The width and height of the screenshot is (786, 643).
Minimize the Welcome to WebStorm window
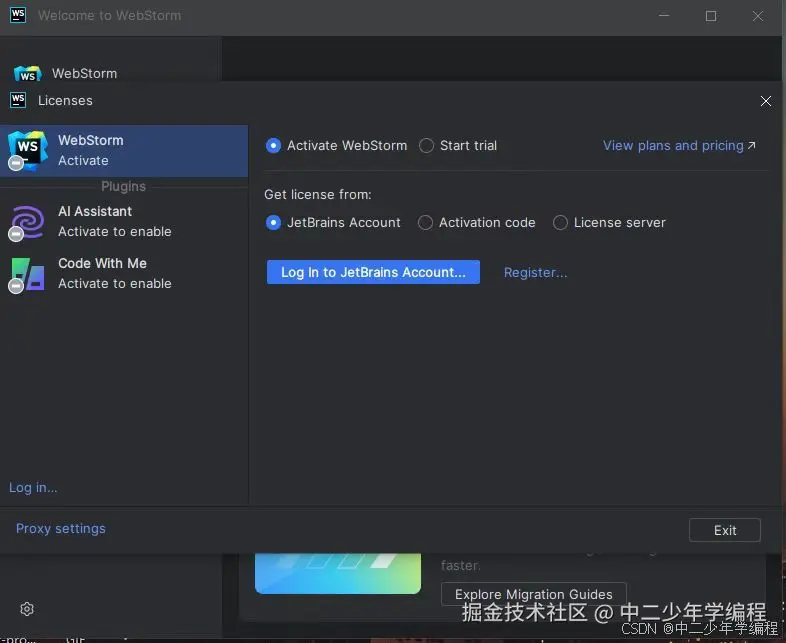click(664, 16)
